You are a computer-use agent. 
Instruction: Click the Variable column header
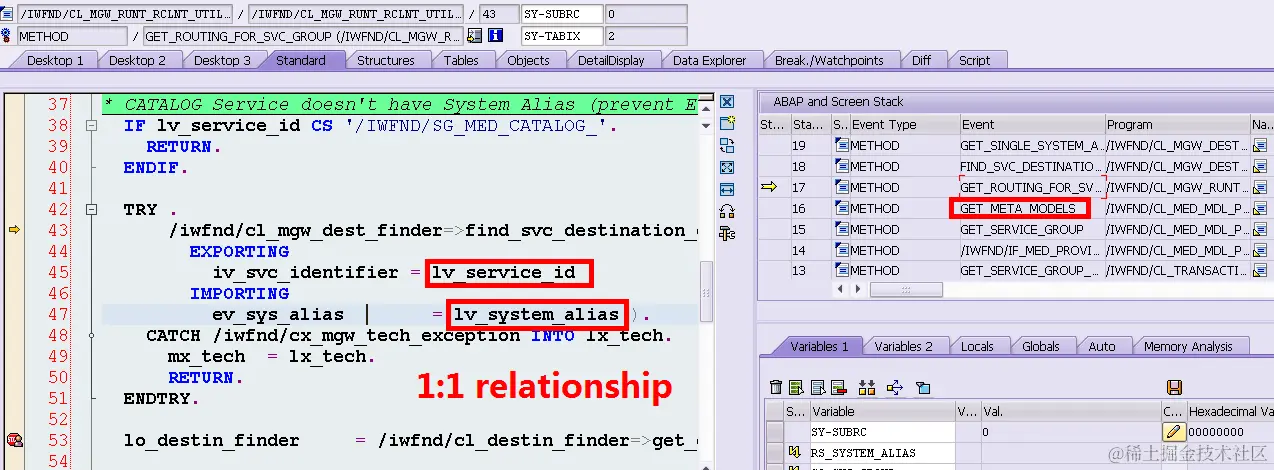tap(881, 411)
